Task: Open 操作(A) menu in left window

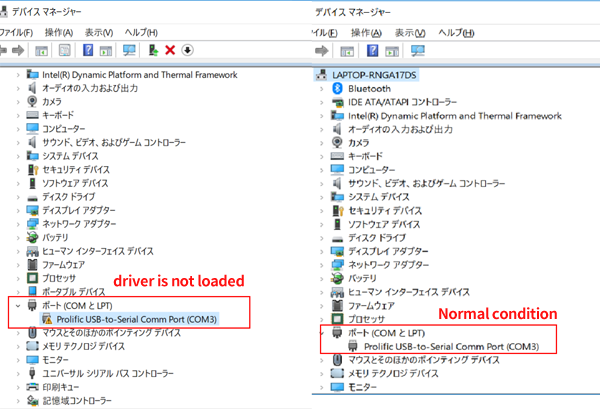Action: [x=59, y=33]
